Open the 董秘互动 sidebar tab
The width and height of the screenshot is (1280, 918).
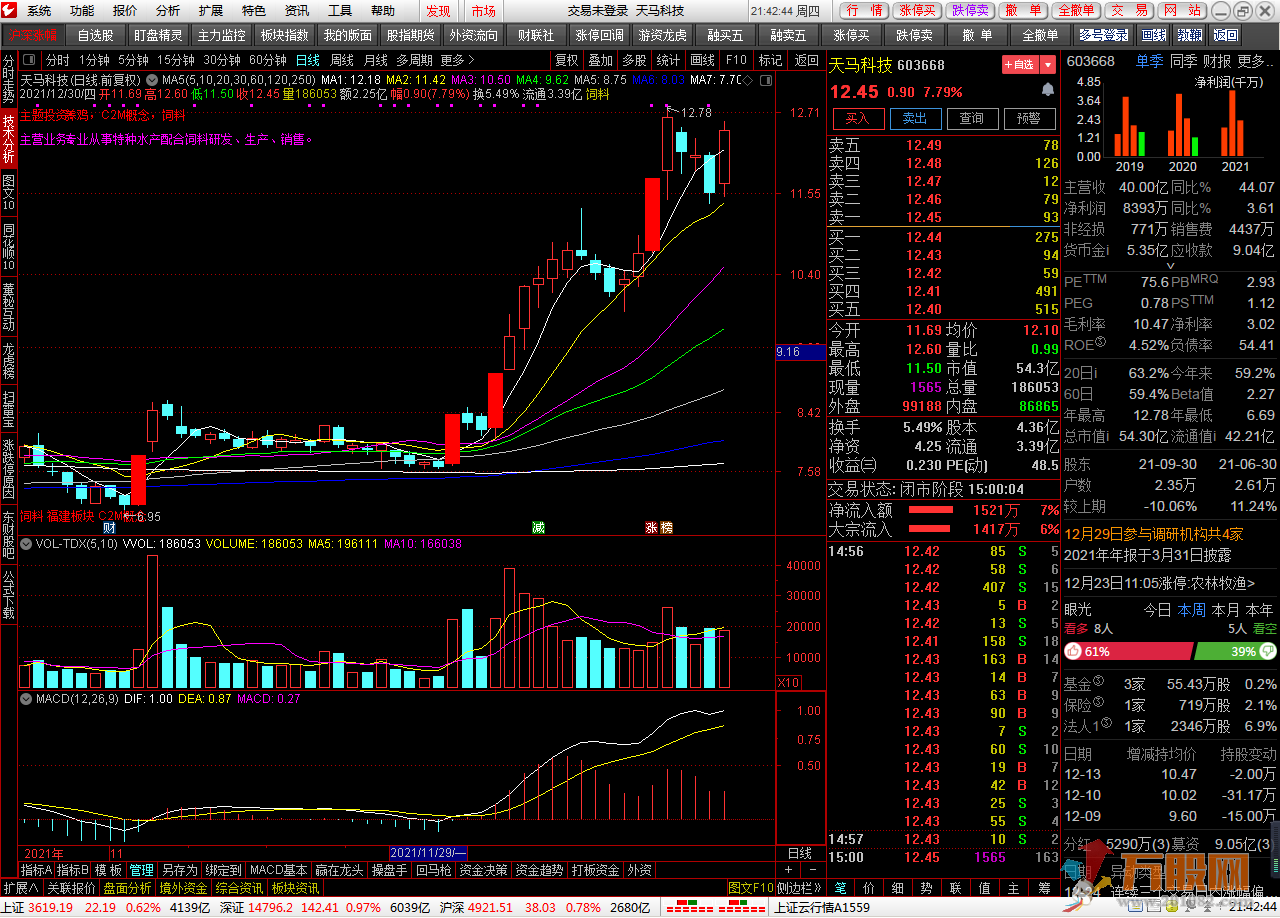[x=9, y=307]
